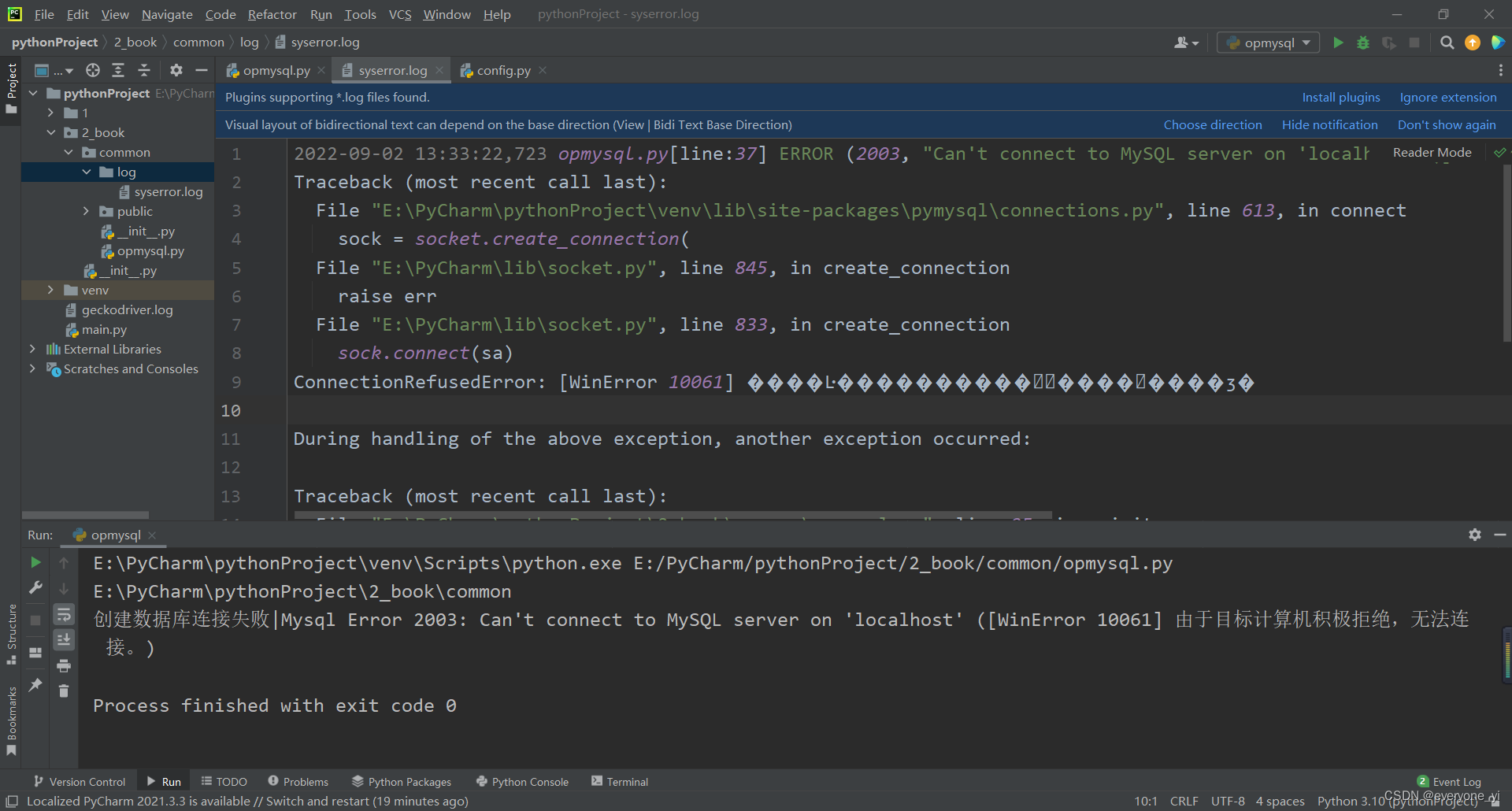This screenshot has width=1512, height=811.
Task: Open Search Everywhere magnifier icon
Action: click(1447, 43)
